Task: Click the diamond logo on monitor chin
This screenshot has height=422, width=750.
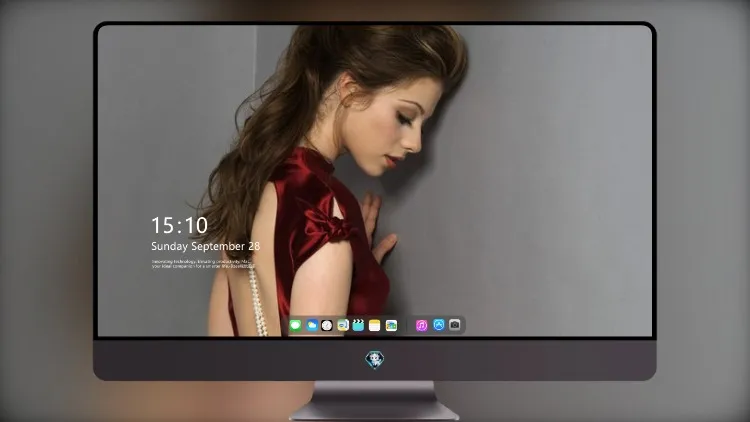Action: click(375, 360)
